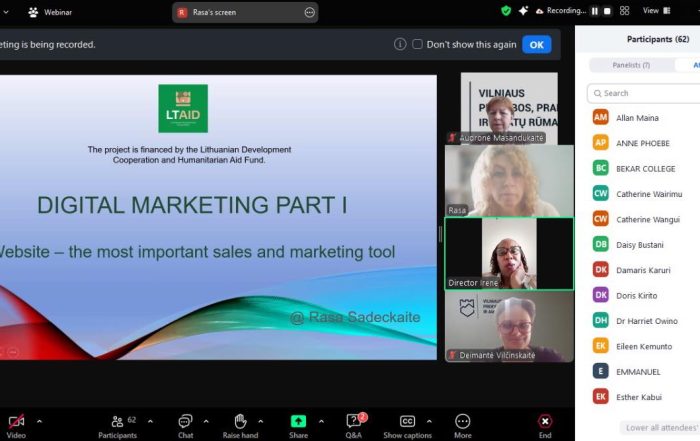Switch to the Panelists (7) tab

pyautogui.click(x=631, y=65)
